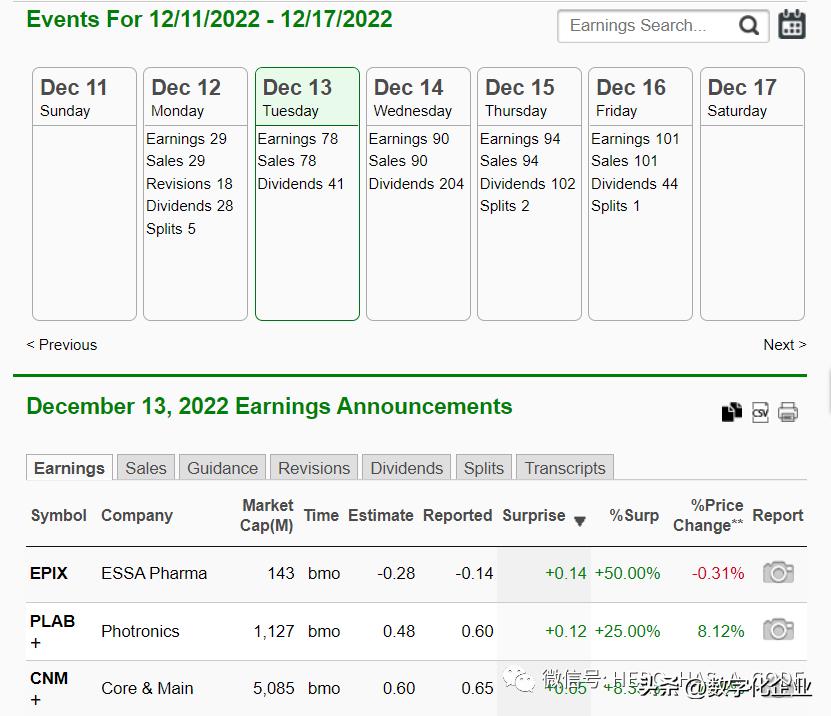Screen dimensions: 831x716
Task: Click the printer icon
Action: 788,412
